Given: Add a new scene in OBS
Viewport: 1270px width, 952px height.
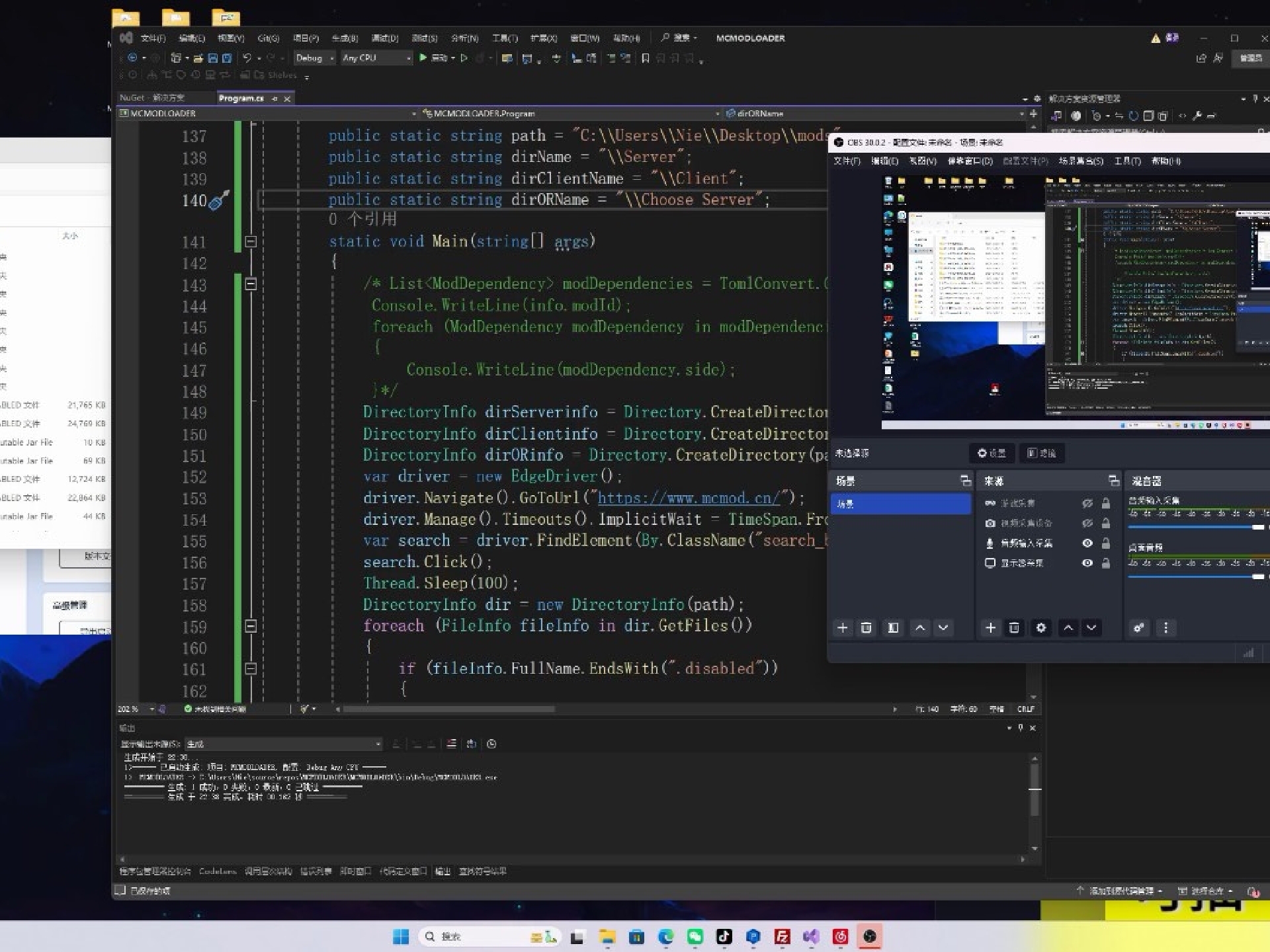Looking at the screenshot, I should (842, 627).
